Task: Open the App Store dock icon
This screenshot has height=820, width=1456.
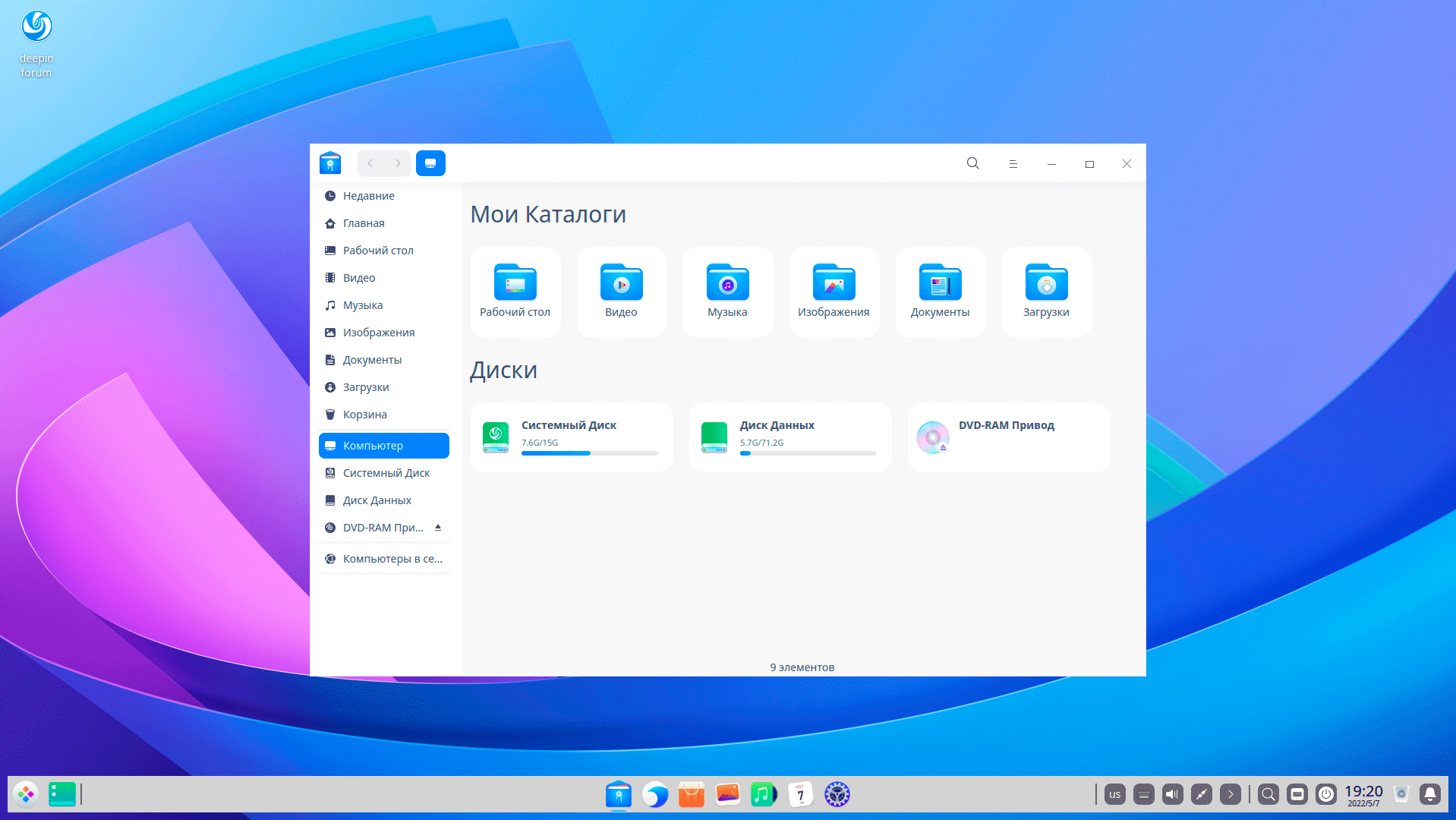Action: click(692, 794)
